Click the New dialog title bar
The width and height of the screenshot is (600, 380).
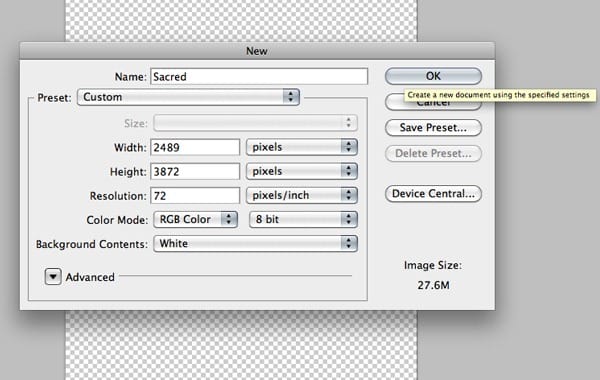point(257,51)
